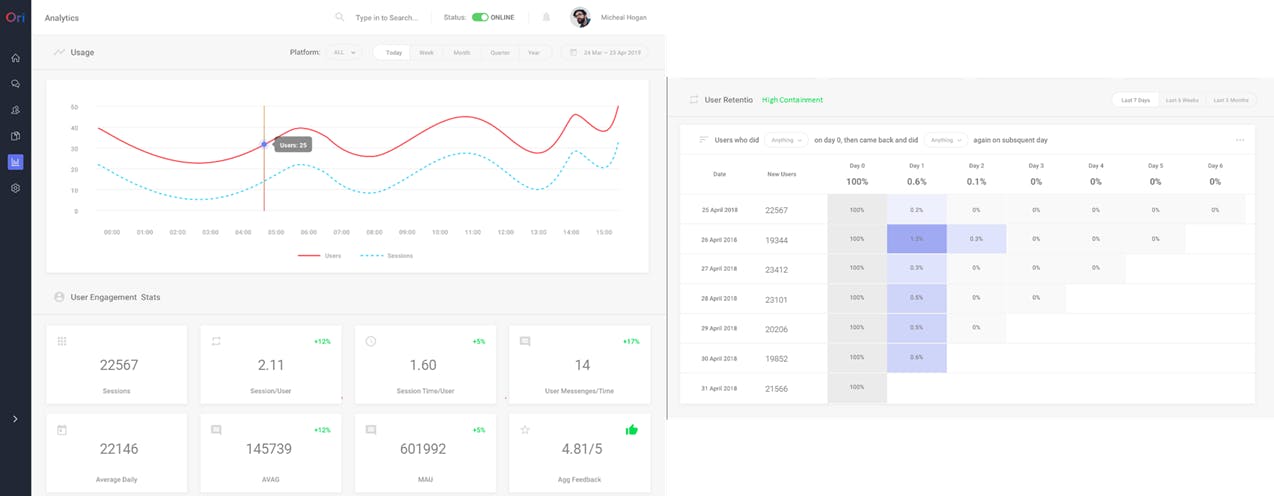Open the first Anything dropdown for day 0
This screenshot has width=1274, height=496.
[x=786, y=140]
